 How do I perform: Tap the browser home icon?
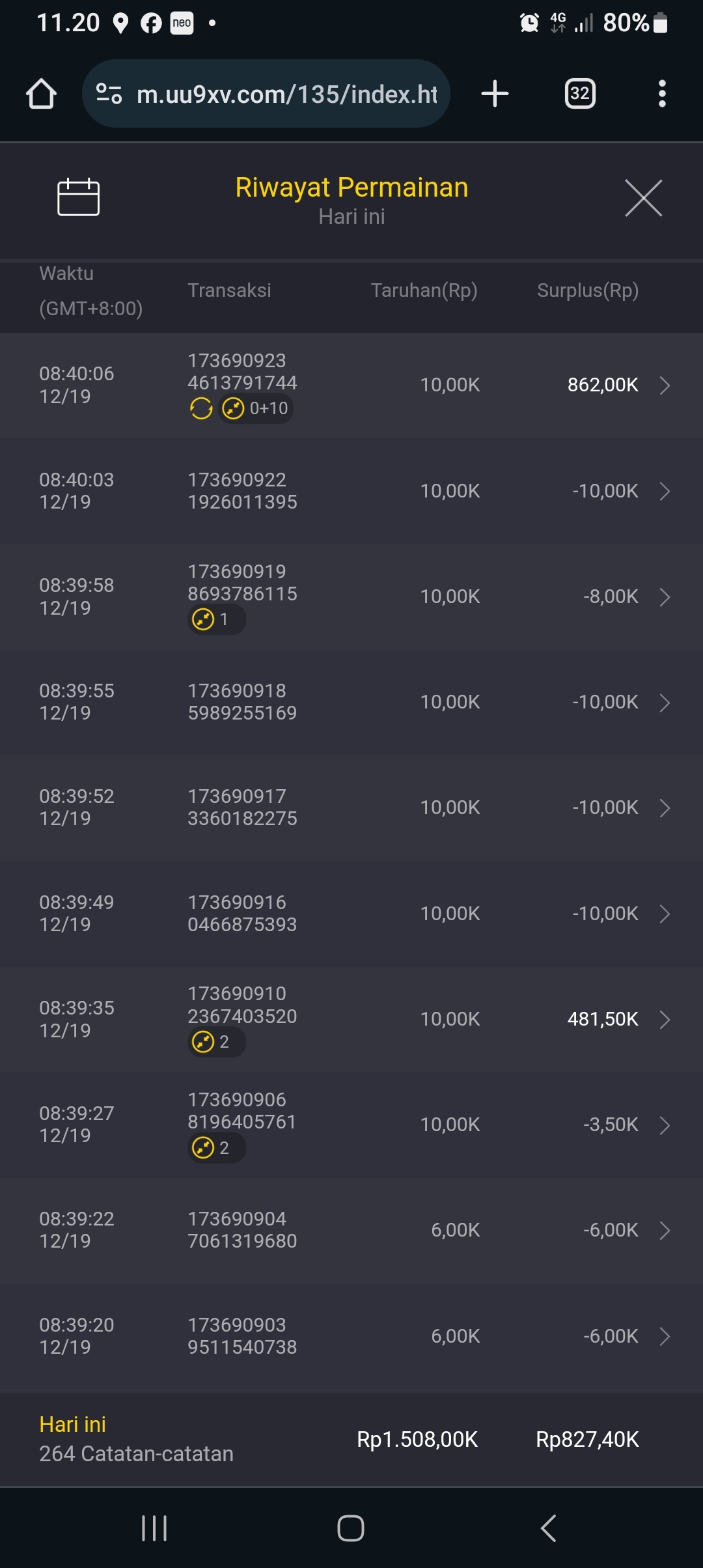click(41, 94)
